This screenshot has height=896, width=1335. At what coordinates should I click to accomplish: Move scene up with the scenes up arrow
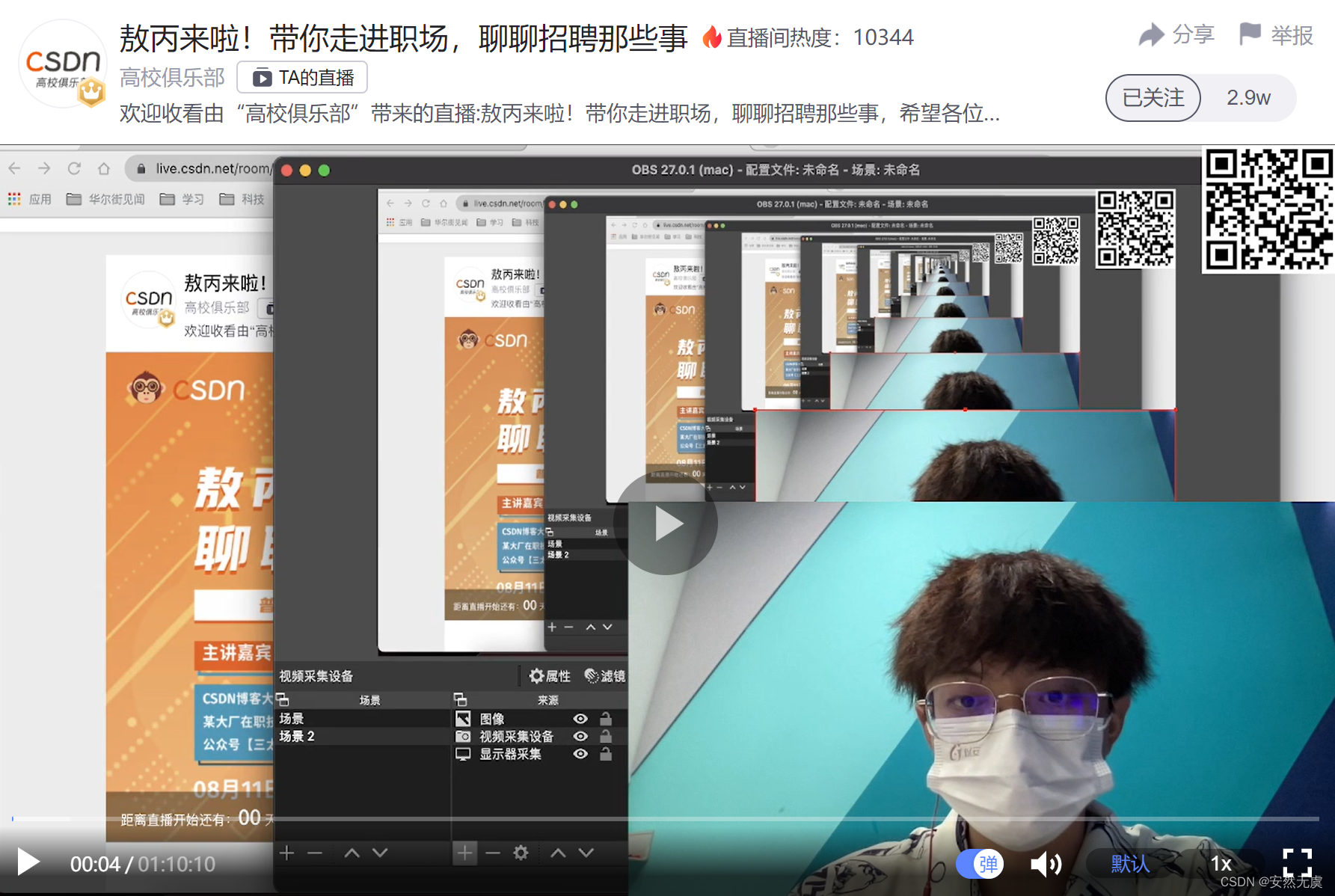click(x=352, y=853)
